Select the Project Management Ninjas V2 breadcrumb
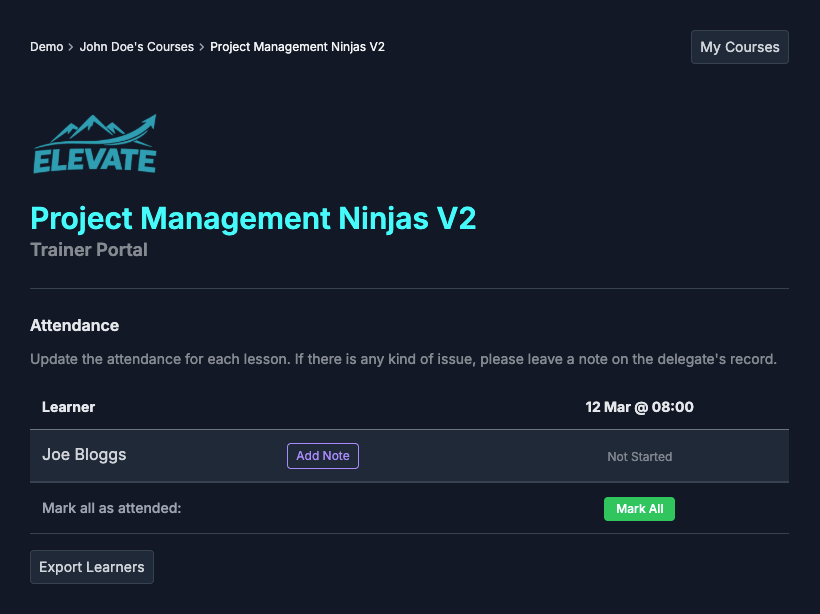 click(x=297, y=47)
